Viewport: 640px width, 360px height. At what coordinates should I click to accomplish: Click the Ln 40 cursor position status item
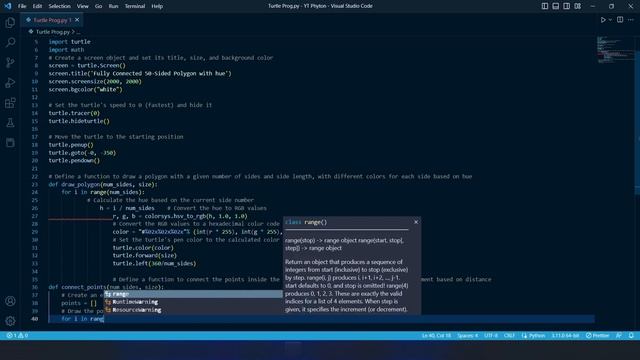[x=436, y=336]
